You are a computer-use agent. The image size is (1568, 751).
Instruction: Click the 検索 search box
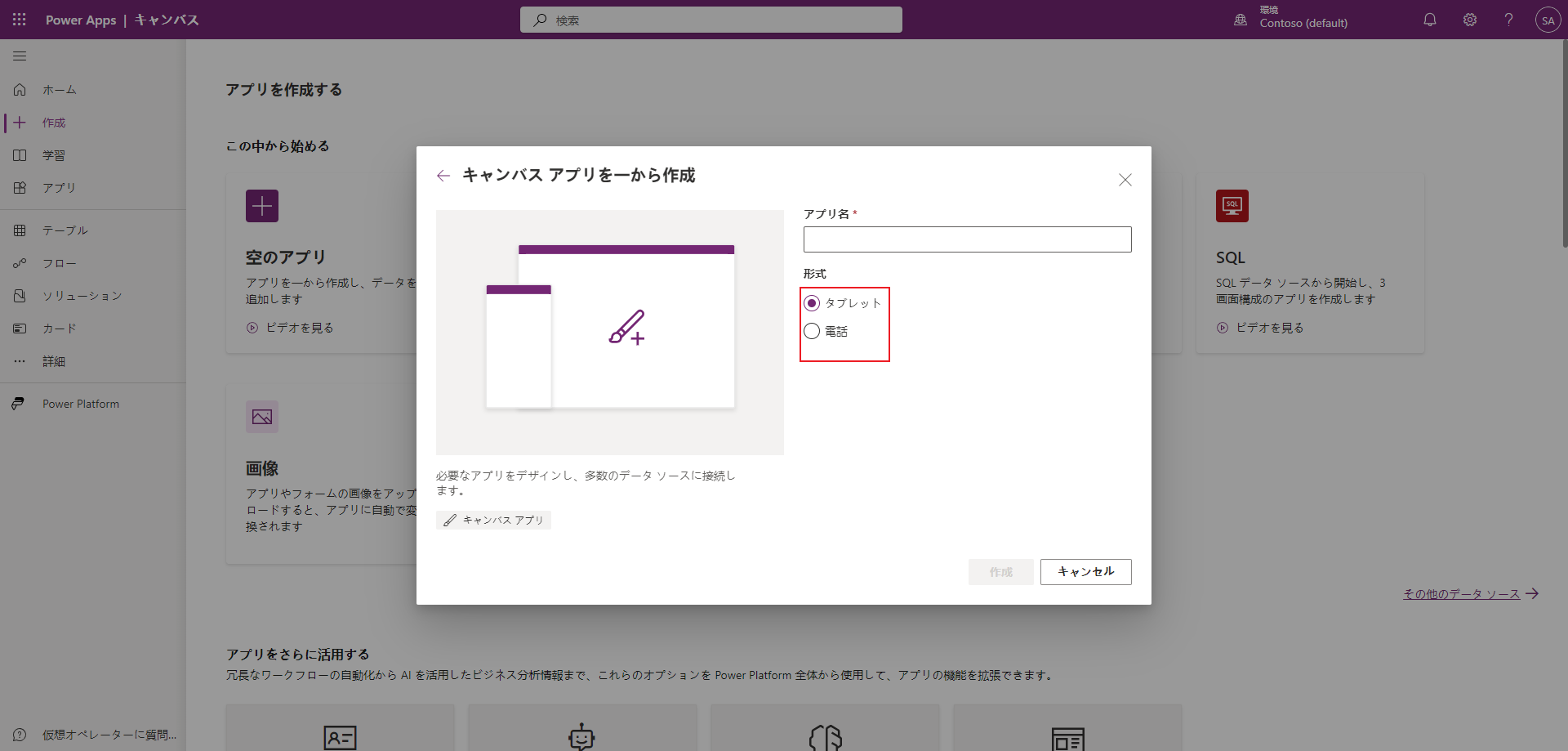[711, 20]
